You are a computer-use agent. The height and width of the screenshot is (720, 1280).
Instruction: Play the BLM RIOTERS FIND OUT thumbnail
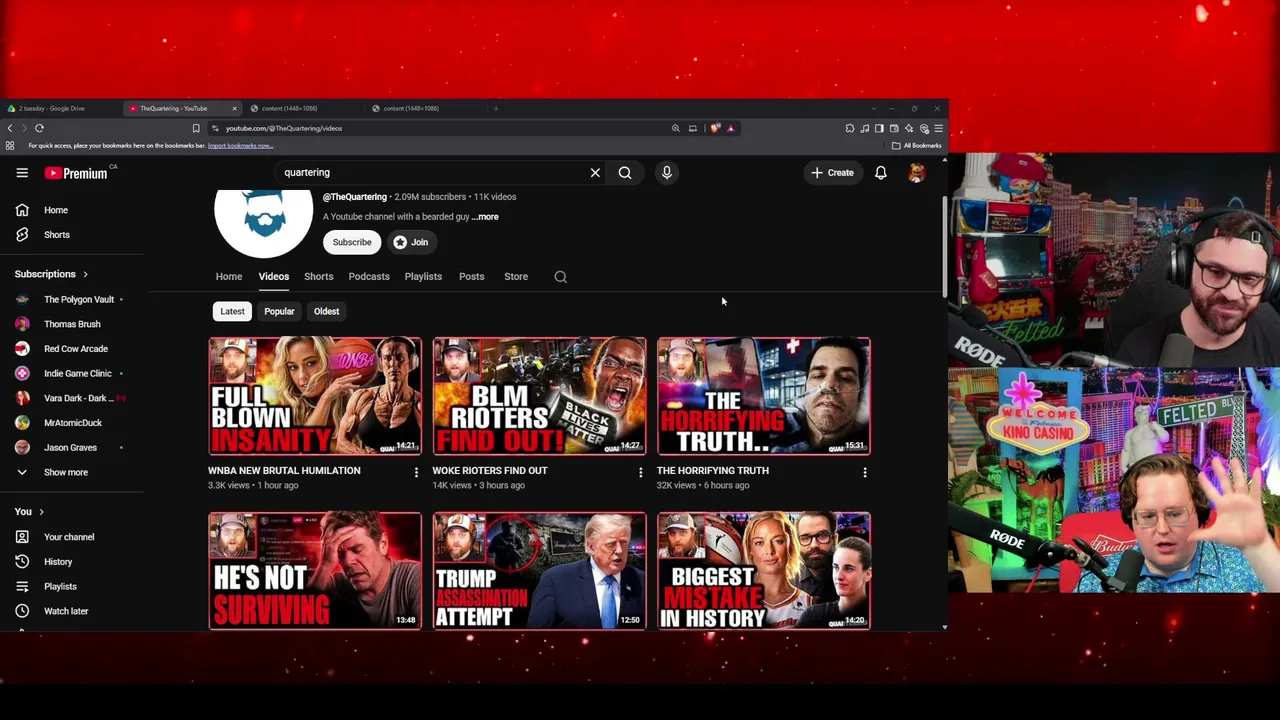539,396
